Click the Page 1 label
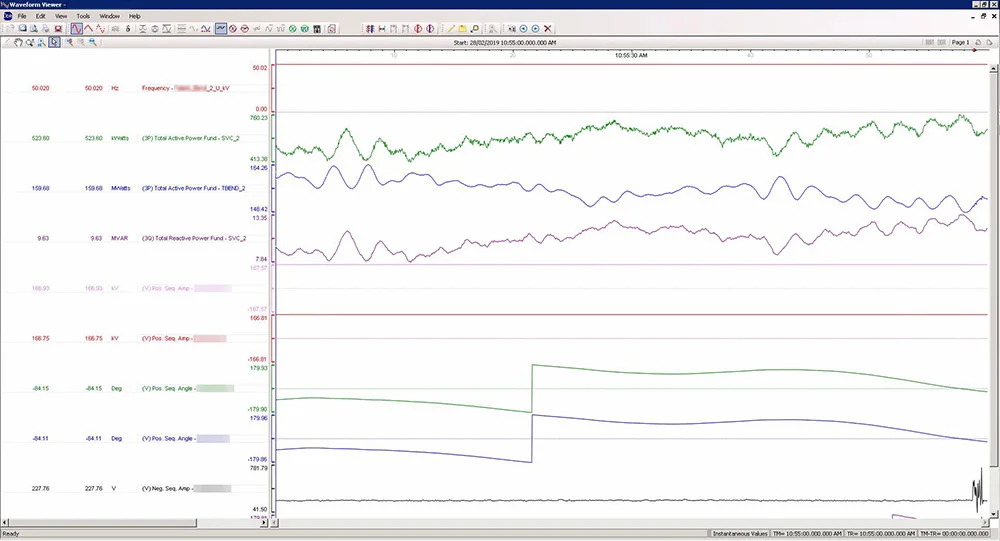1000x541 pixels. pyautogui.click(x=960, y=42)
